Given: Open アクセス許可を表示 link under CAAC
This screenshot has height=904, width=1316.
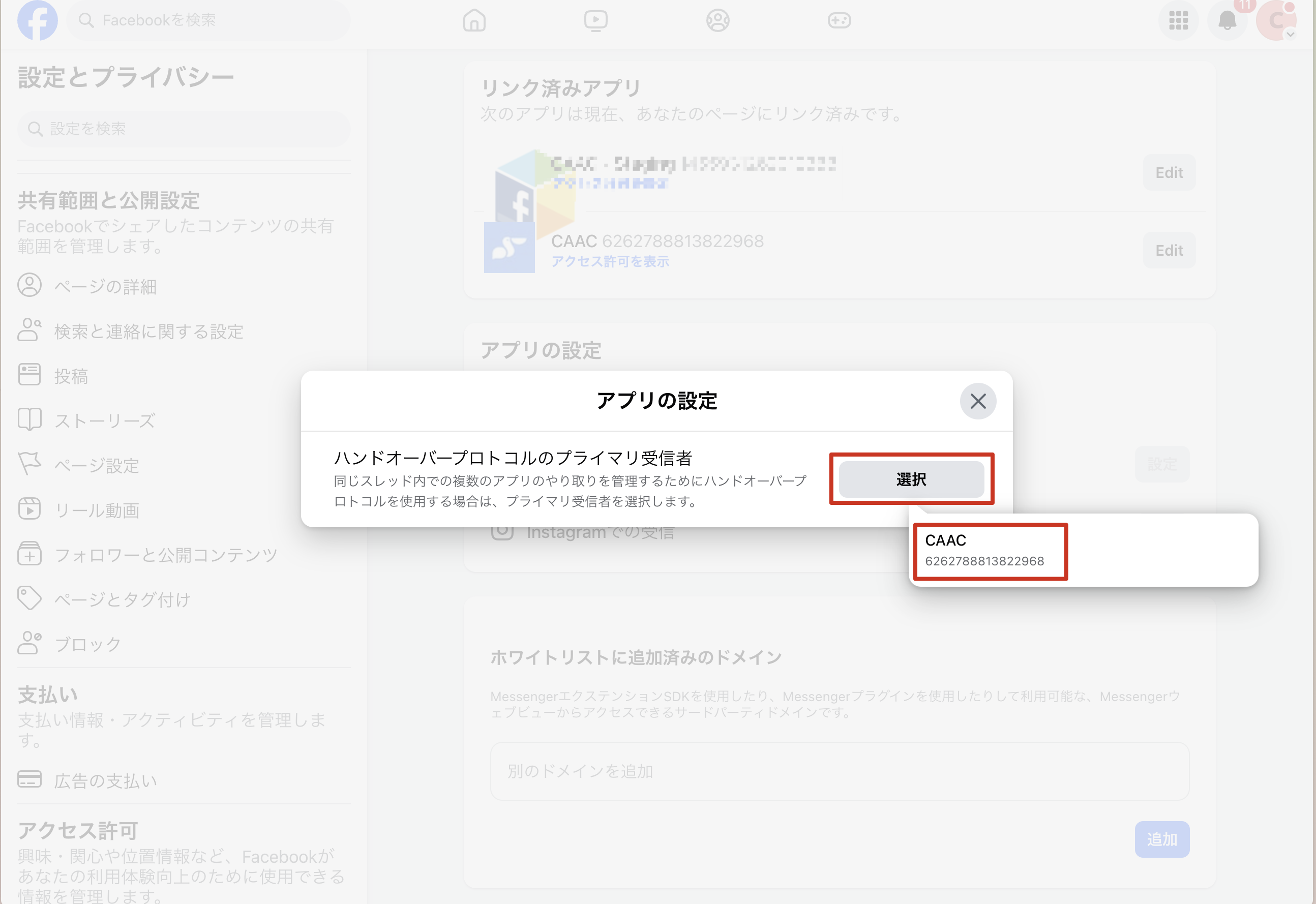Looking at the screenshot, I should point(610,261).
